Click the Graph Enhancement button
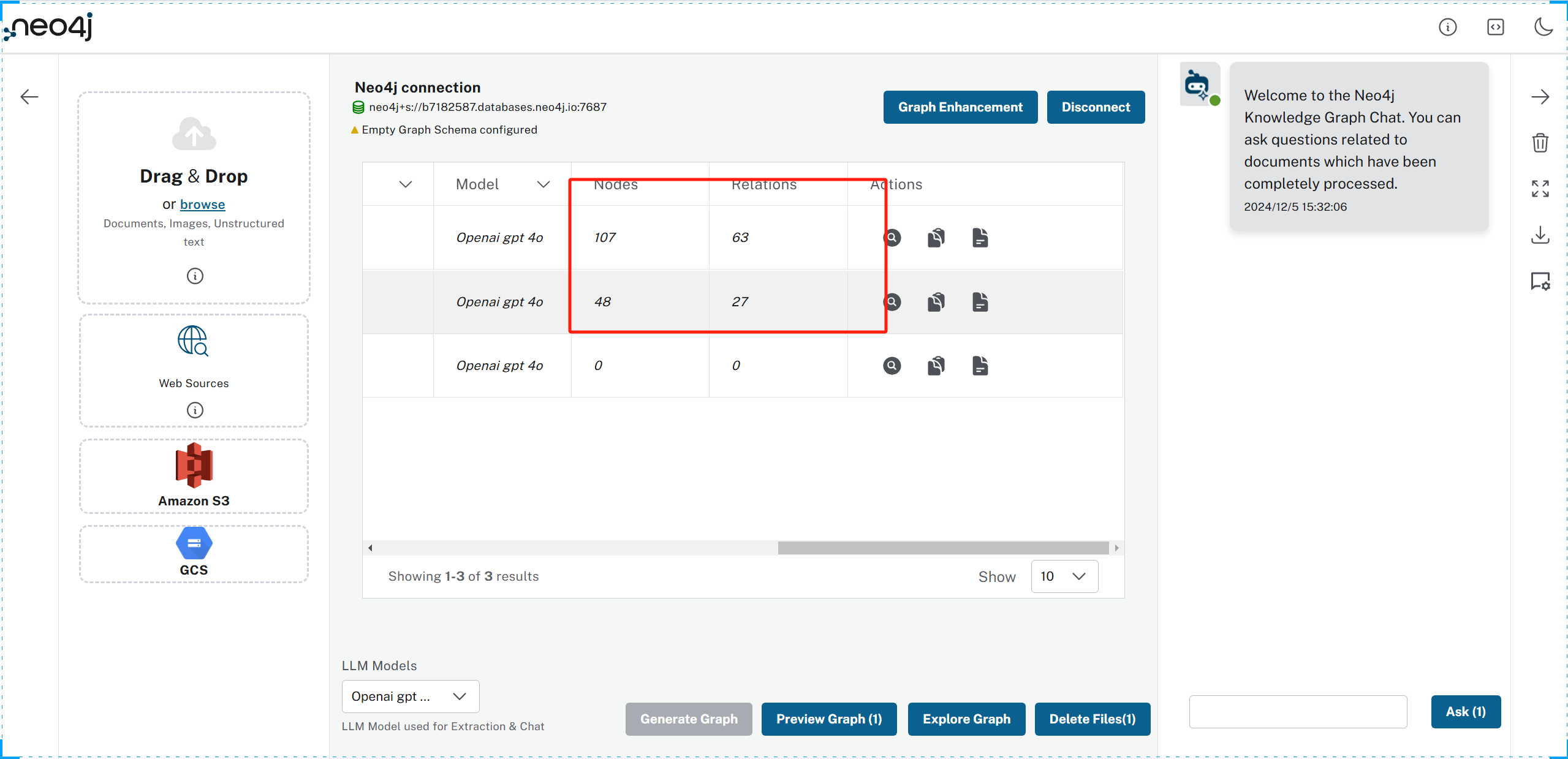This screenshot has width=1568, height=759. click(960, 107)
